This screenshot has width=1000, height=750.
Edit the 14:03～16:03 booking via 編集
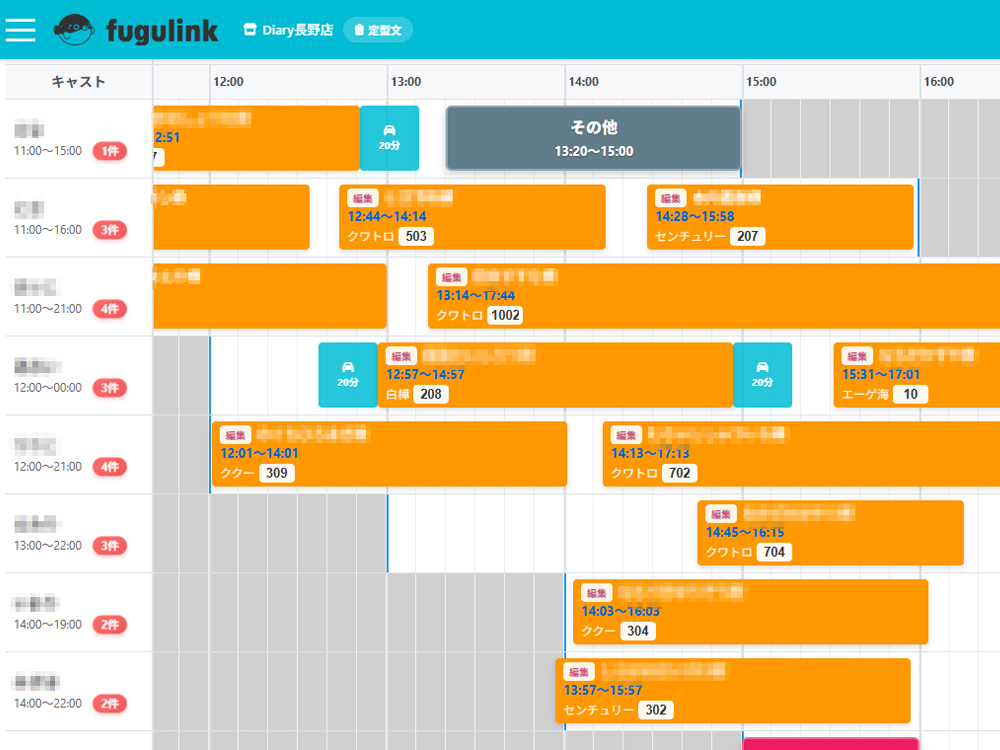pyautogui.click(x=597, y=593)
